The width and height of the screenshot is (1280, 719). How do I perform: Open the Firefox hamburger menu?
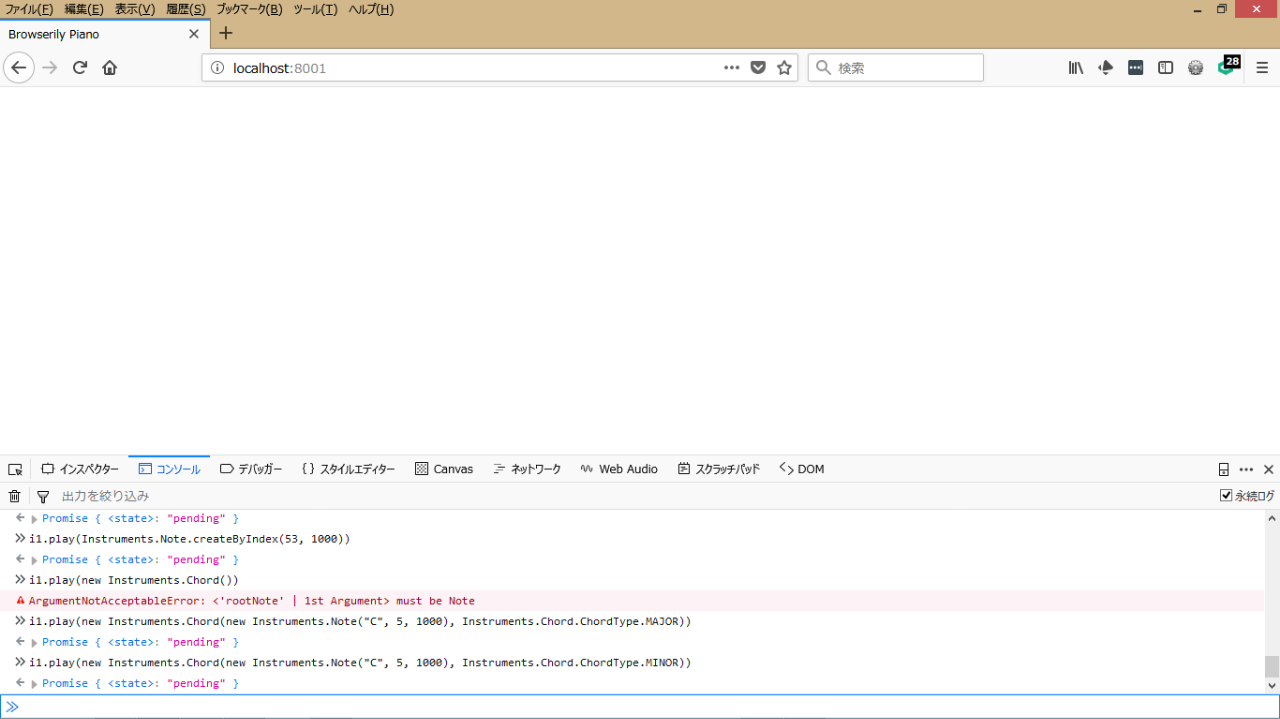click(1262, 68)
